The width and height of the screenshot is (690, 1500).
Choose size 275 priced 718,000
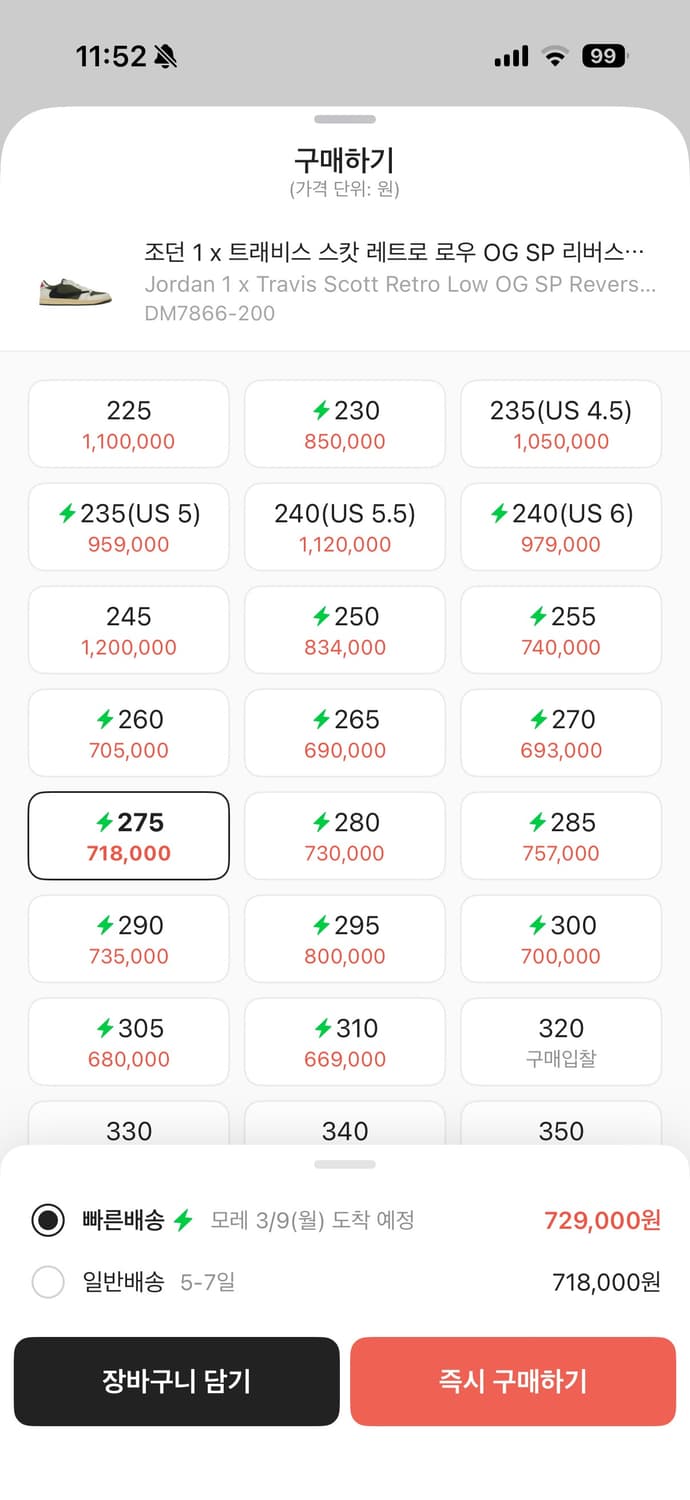click(129, 836)
